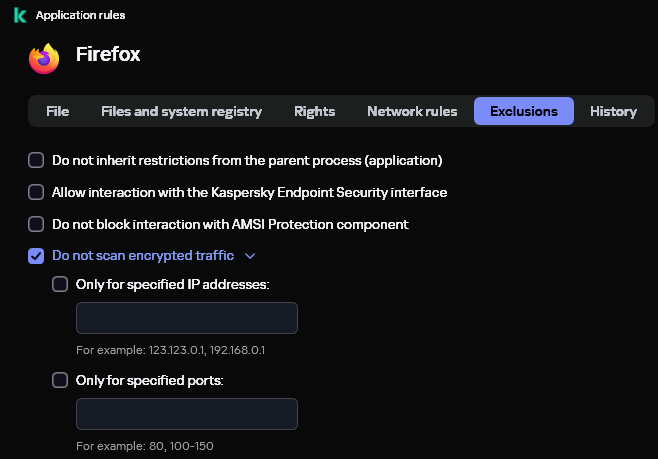The width and height of the screenshot is (658, 459).
Task: Open the Rights tab
Action: 315,111
